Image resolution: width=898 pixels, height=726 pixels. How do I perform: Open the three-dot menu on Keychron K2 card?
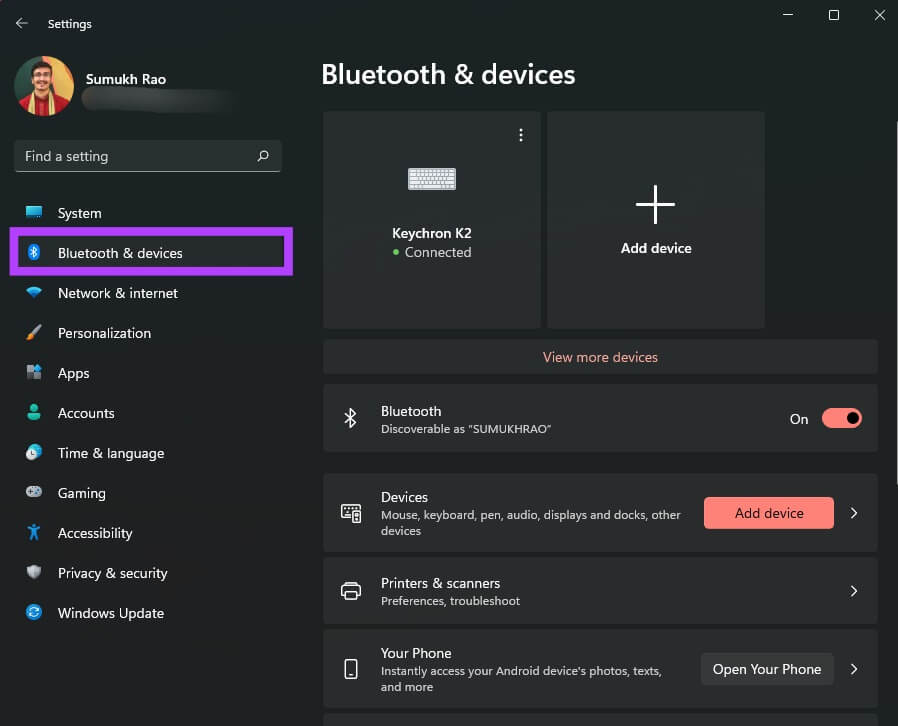pyautogui.click(x=521, y=135)
